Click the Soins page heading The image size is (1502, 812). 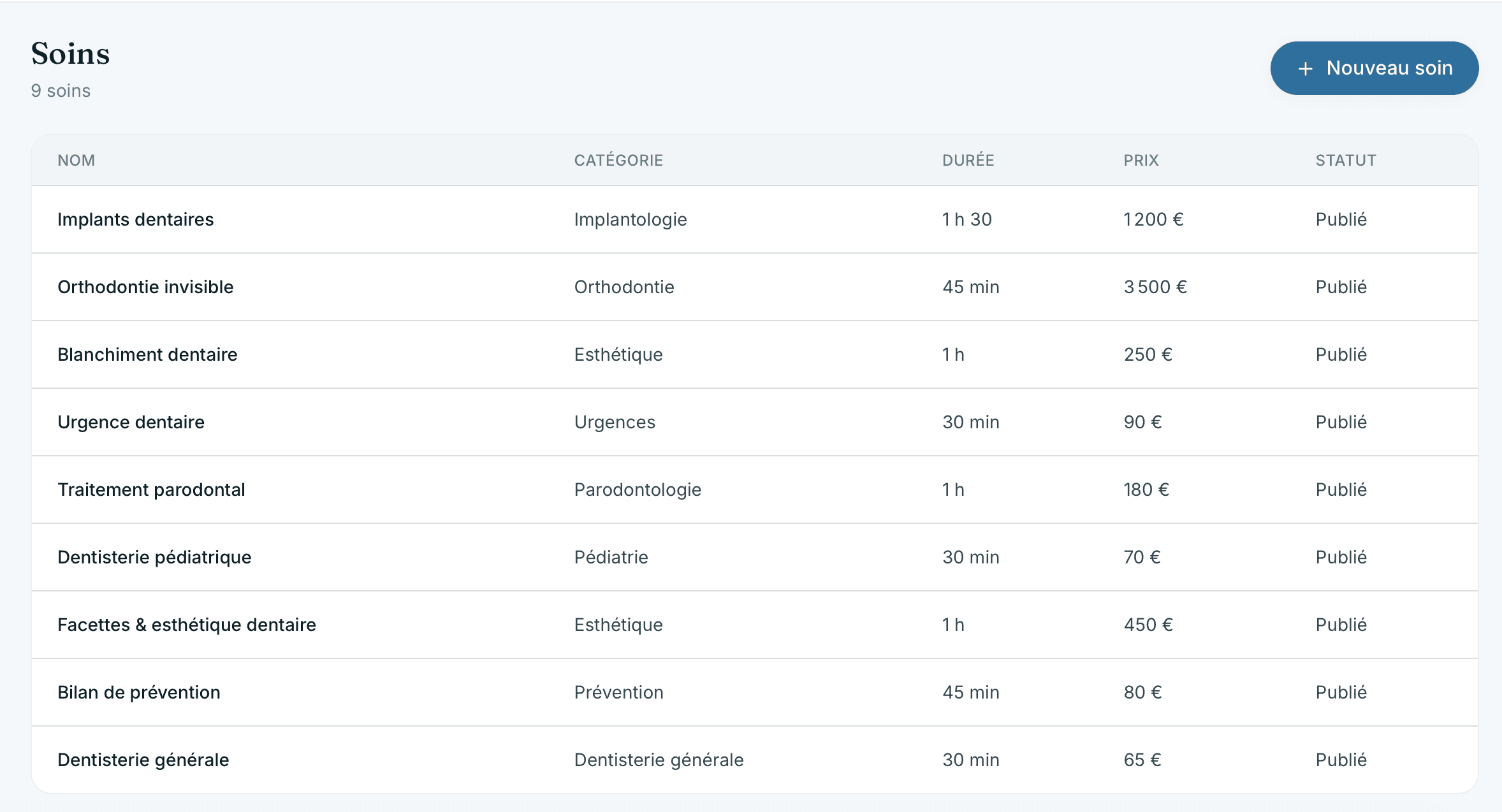[x=71, y=54]
